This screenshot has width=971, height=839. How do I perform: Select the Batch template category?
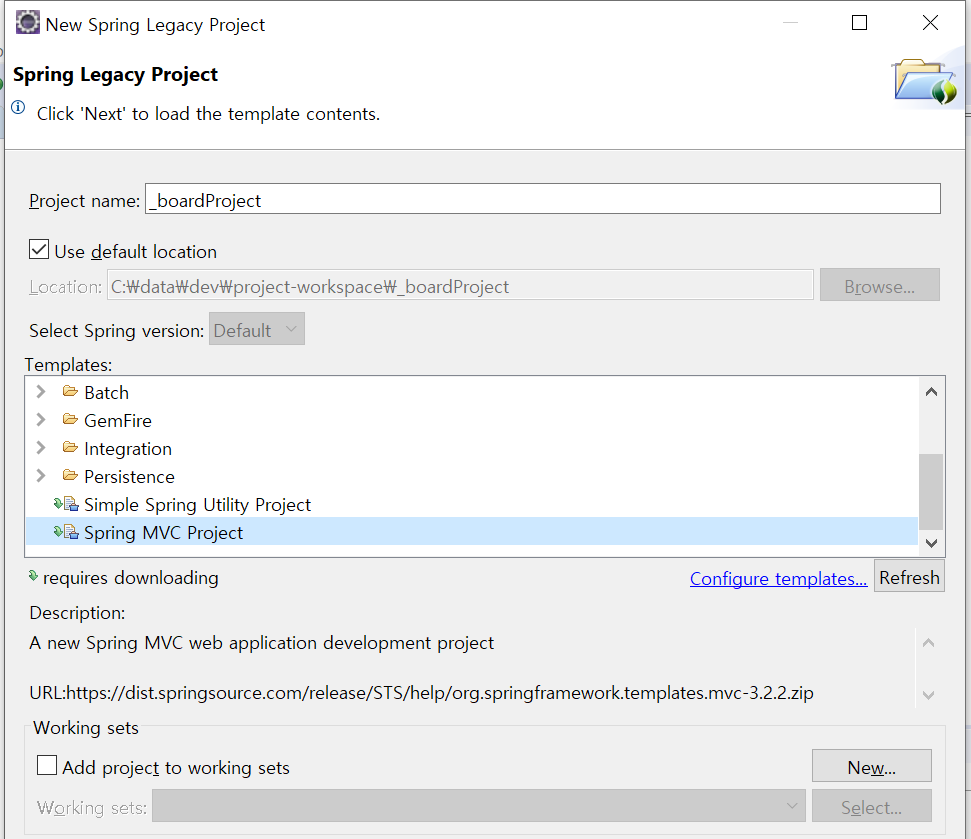tap(107, 393)
